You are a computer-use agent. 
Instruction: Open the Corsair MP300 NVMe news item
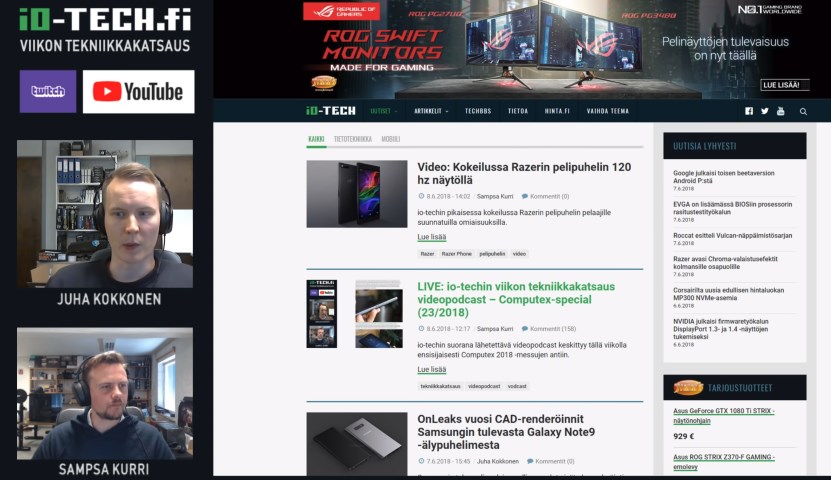[729, 294]
